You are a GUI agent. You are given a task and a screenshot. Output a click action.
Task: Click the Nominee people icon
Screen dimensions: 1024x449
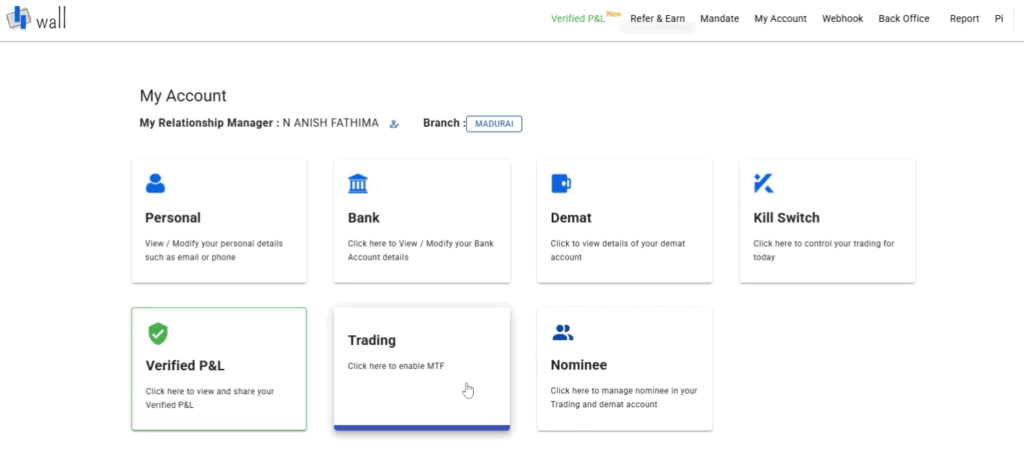pos(562,333)
